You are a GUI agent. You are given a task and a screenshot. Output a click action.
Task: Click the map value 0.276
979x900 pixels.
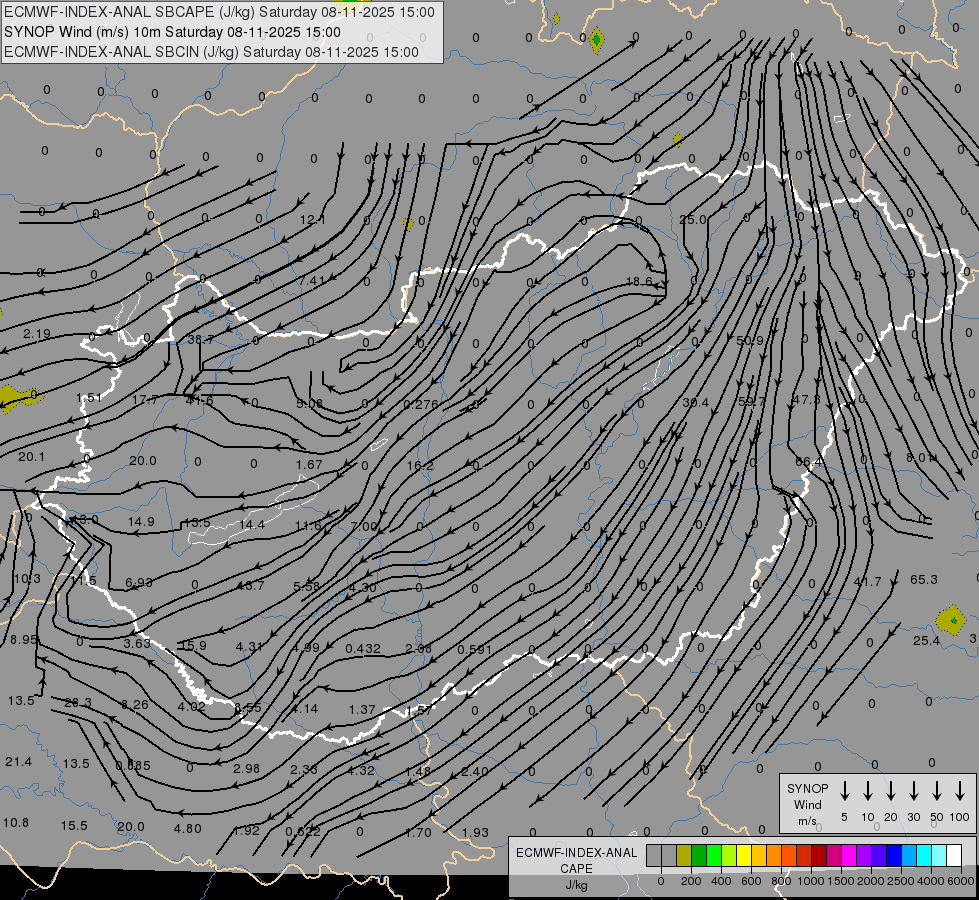(421, 404)
